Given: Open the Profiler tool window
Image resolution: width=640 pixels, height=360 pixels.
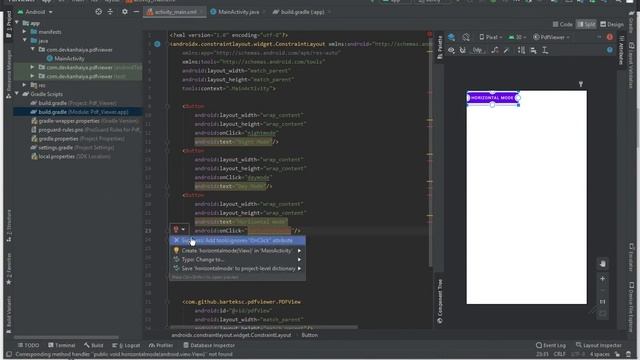Looking at the screenshot, I should tap(161, 345).
